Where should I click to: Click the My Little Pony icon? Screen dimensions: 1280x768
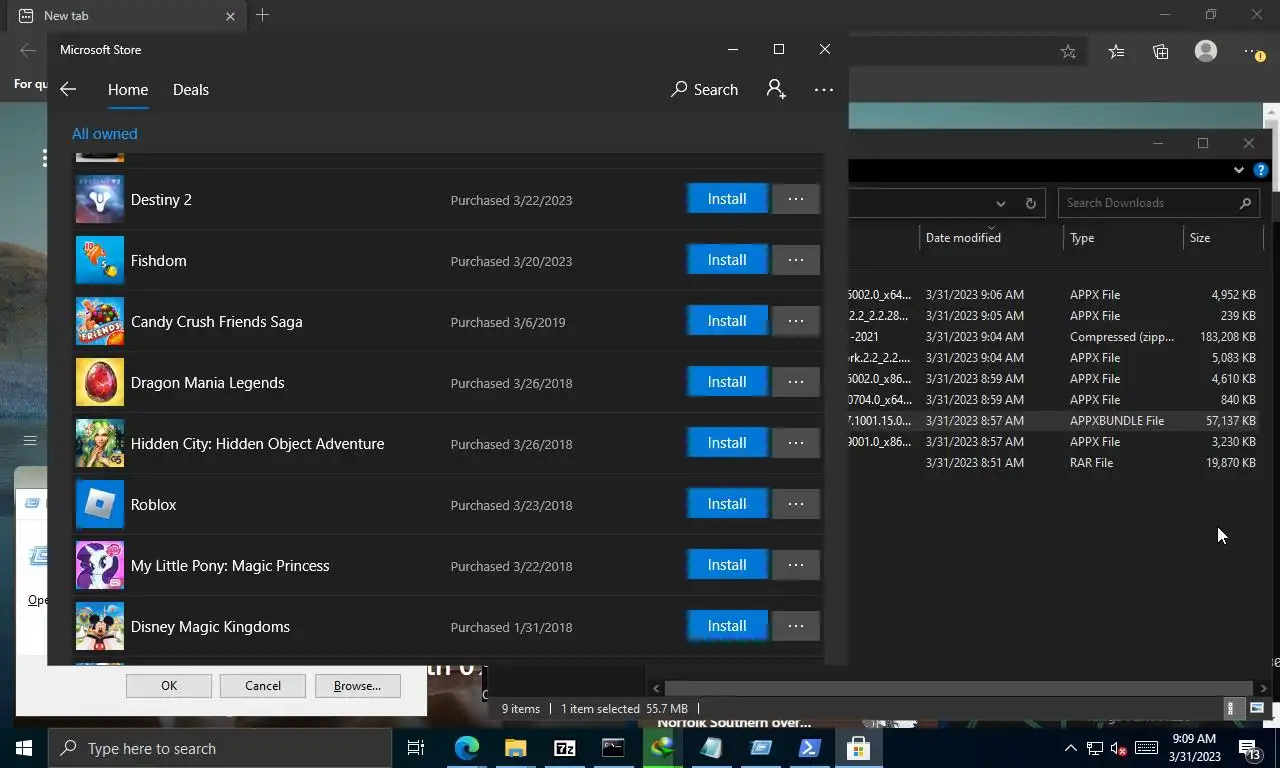100,566
